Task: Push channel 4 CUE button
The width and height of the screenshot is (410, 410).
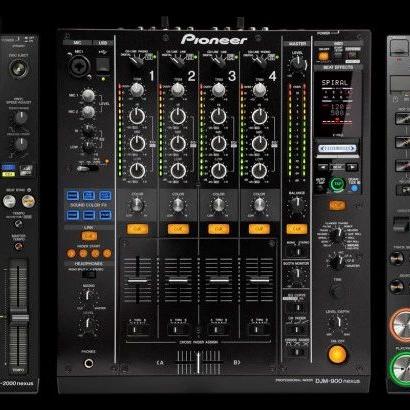Action: click(259, 229)
